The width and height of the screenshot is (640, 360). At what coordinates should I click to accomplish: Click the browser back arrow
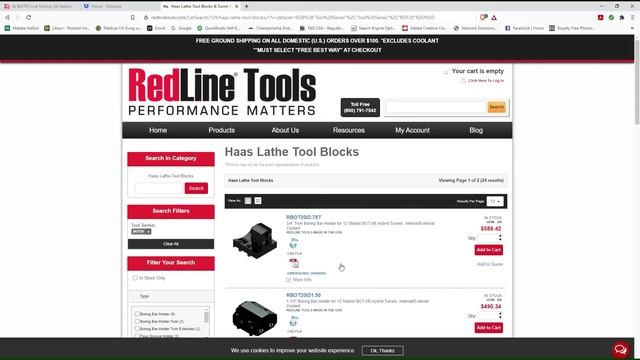click(7, 18)
